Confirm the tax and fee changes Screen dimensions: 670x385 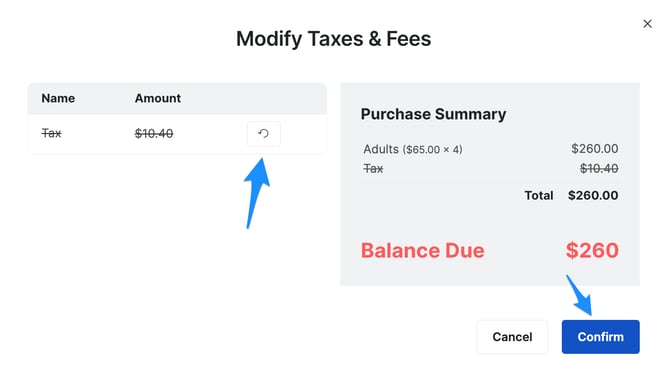coord(600,337)
